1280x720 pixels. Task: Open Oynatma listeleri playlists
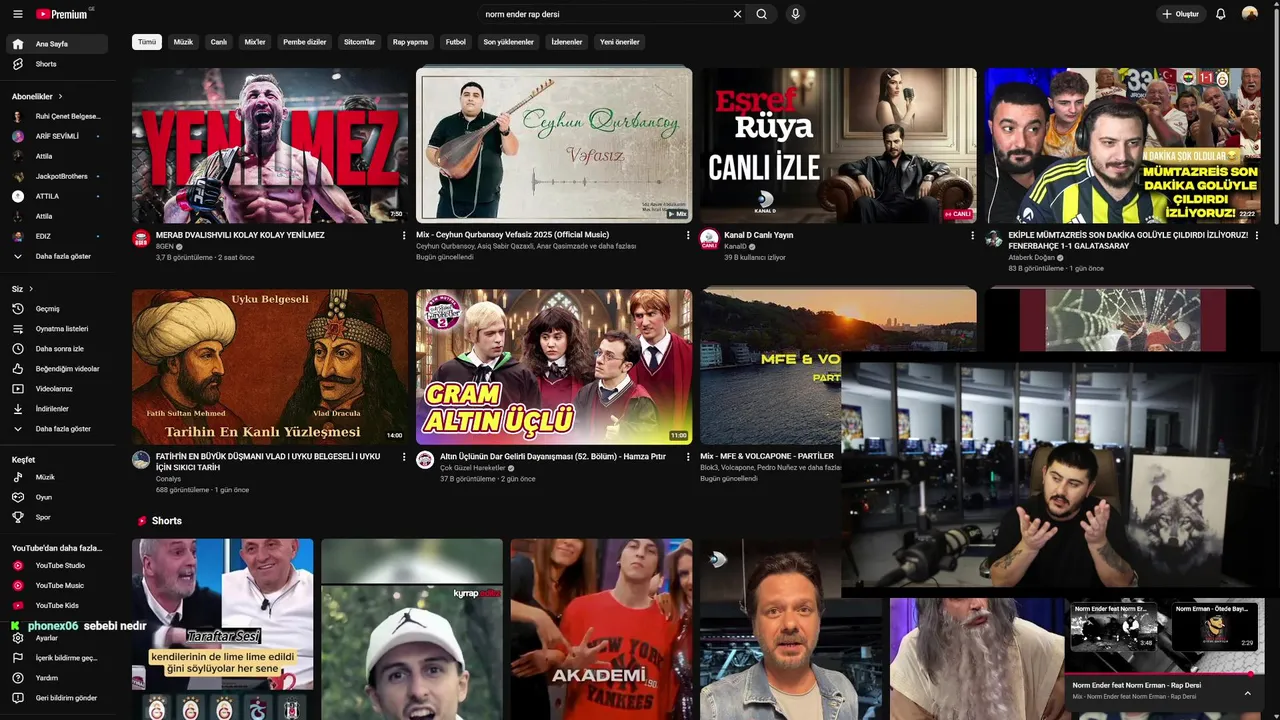57,329
